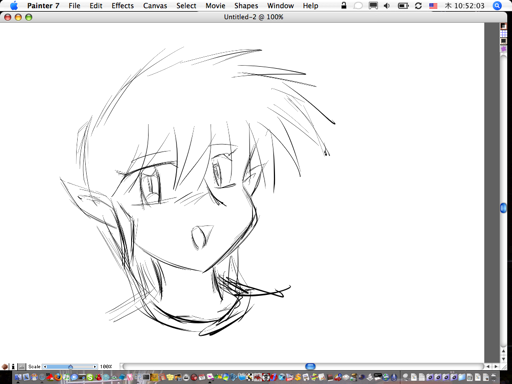This screenshot has width=512, height=384.
Task: Open the Effects menu
Action: tap(122, 6)
